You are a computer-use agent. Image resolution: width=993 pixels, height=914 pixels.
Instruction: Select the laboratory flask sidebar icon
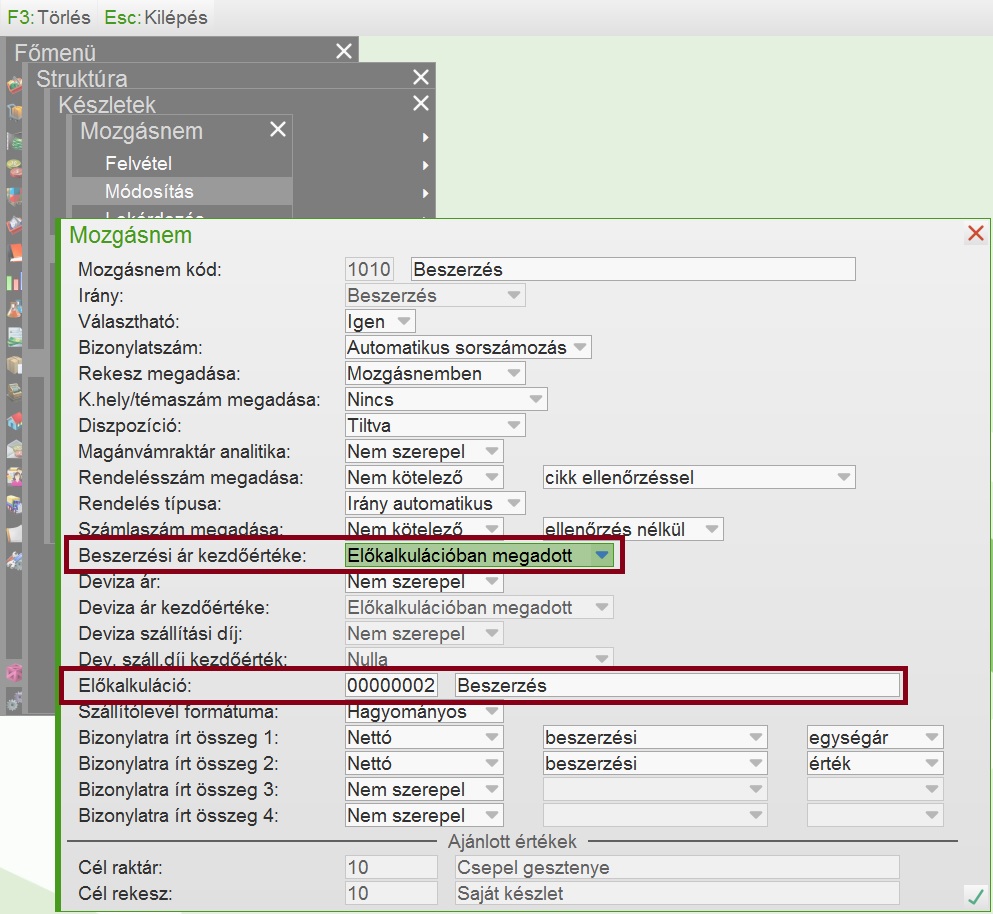pyautogui.click(x=15, y=310)
